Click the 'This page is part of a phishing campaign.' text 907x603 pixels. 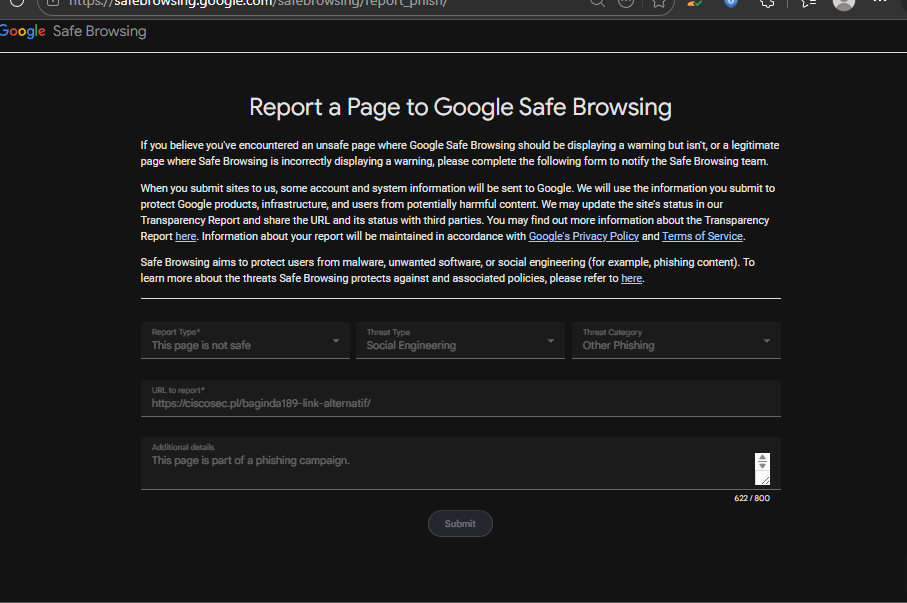(250, 461)
